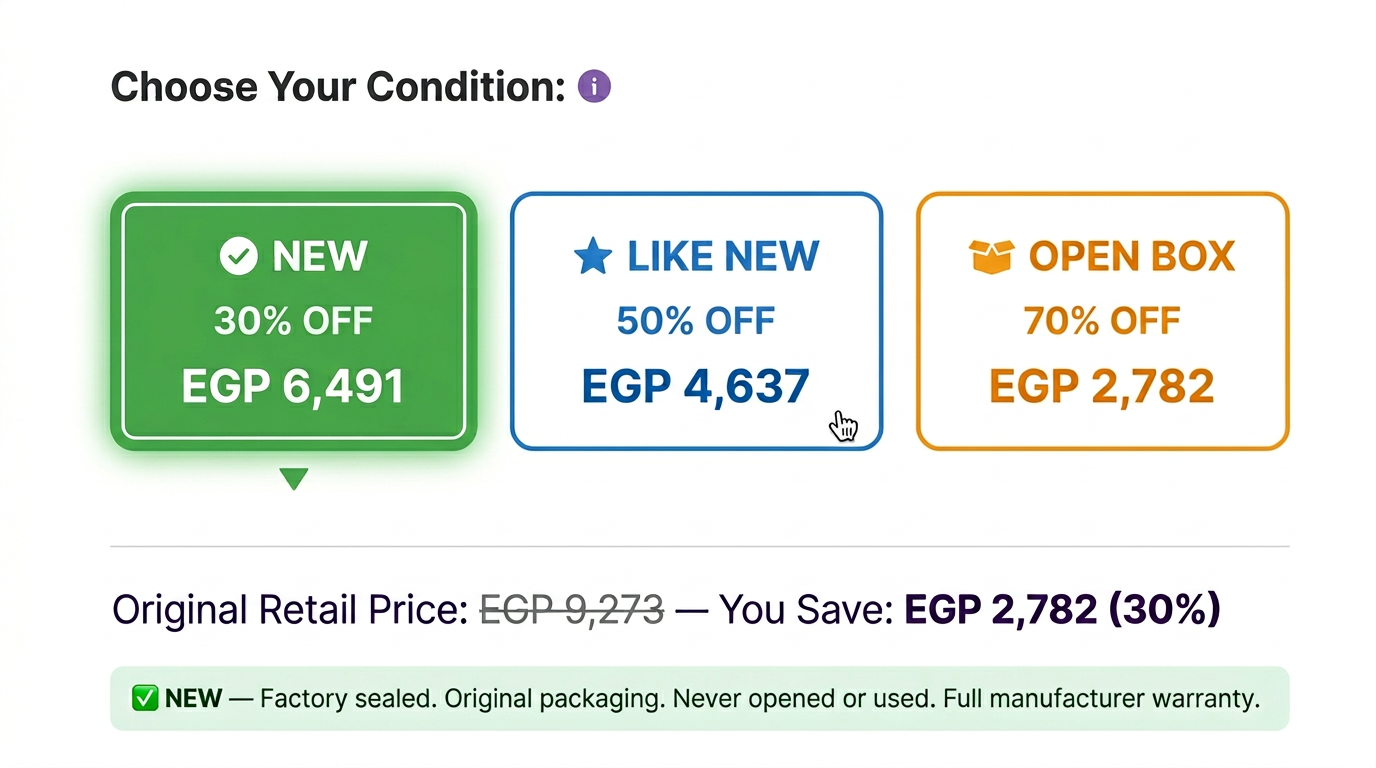Click the 50% OFF label
1376x768 pixels.
tap(696, 321)
